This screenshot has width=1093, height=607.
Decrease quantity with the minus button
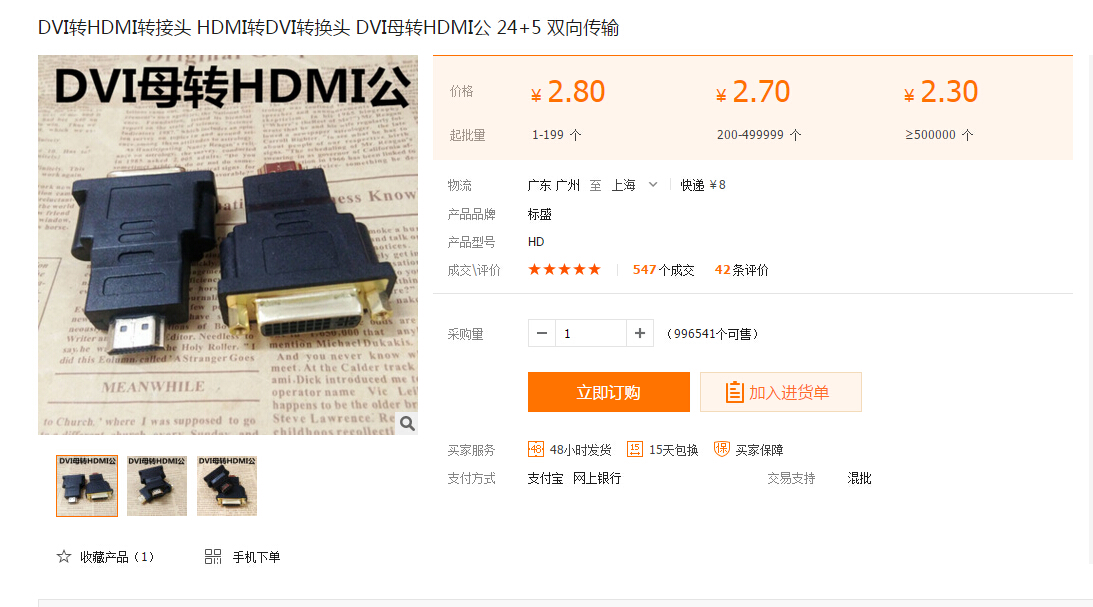542,334
